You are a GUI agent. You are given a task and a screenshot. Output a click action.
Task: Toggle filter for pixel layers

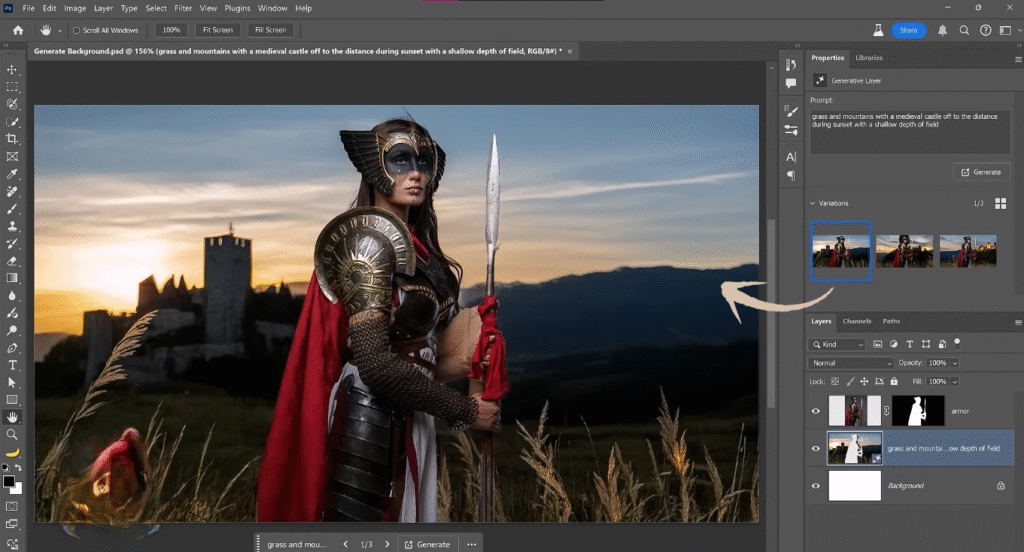point(878,344)
